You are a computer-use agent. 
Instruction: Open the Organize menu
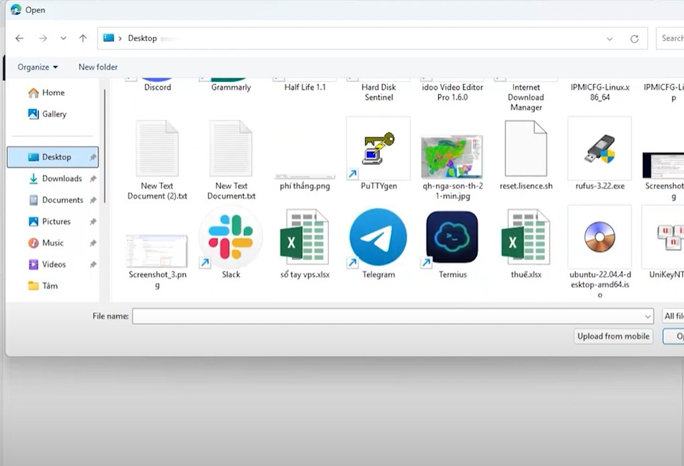(37, 67)
